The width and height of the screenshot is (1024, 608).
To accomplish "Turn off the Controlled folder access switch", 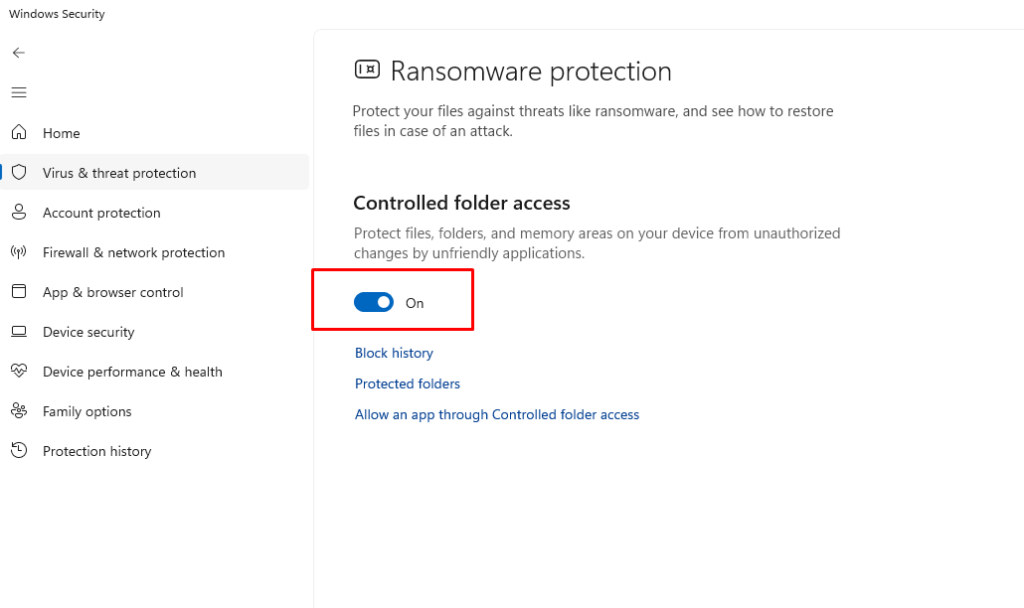I will [374, 302].
